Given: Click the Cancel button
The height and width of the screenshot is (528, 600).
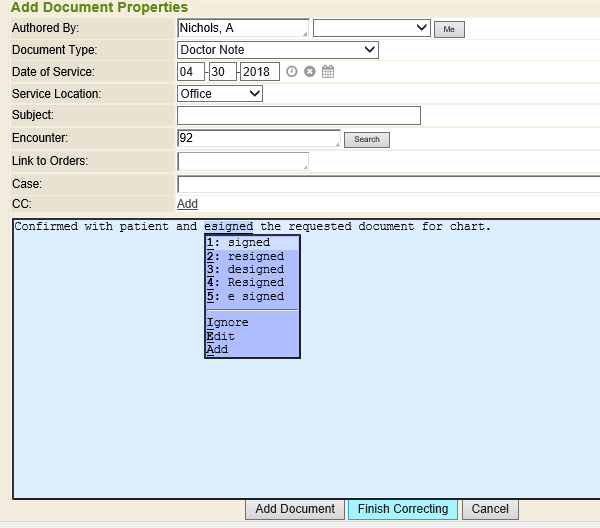Looking at the screenshot, I should pyautogui.click(x=490, y=509).
